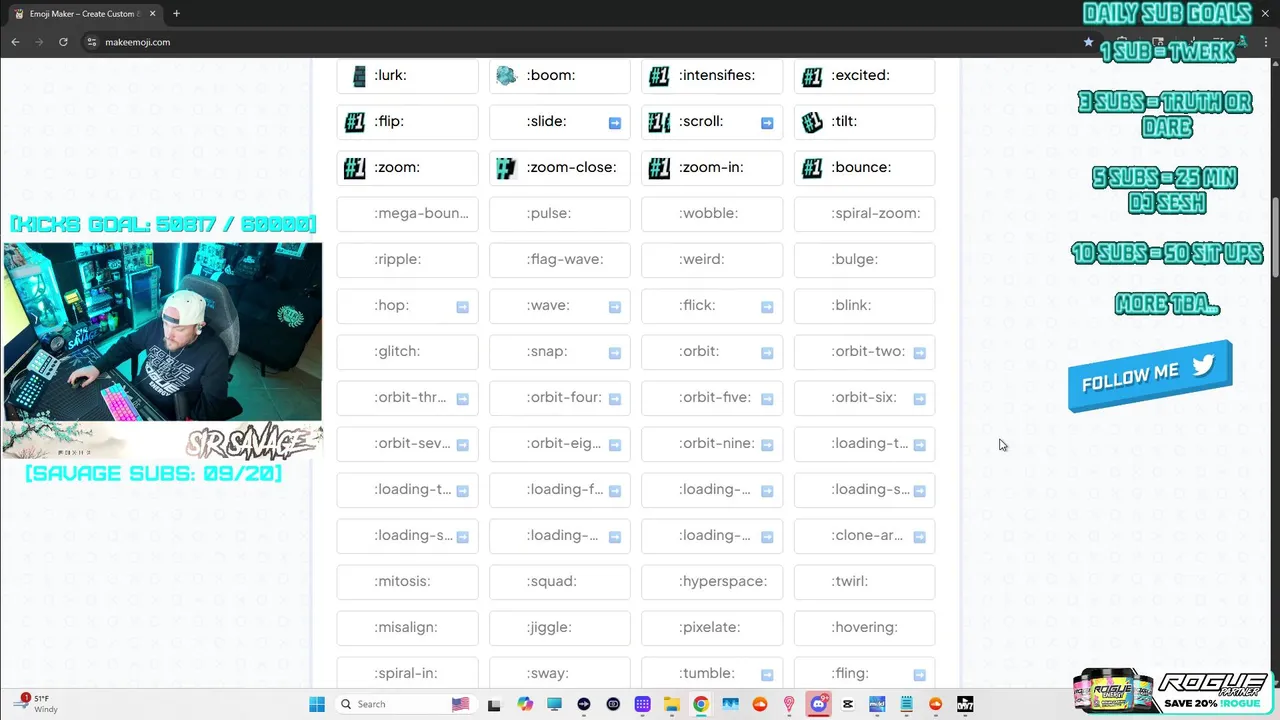This screenshot has width=1280, height=720.
Task: Open Google Chrome from the taskbar
Action: [701, 704]
